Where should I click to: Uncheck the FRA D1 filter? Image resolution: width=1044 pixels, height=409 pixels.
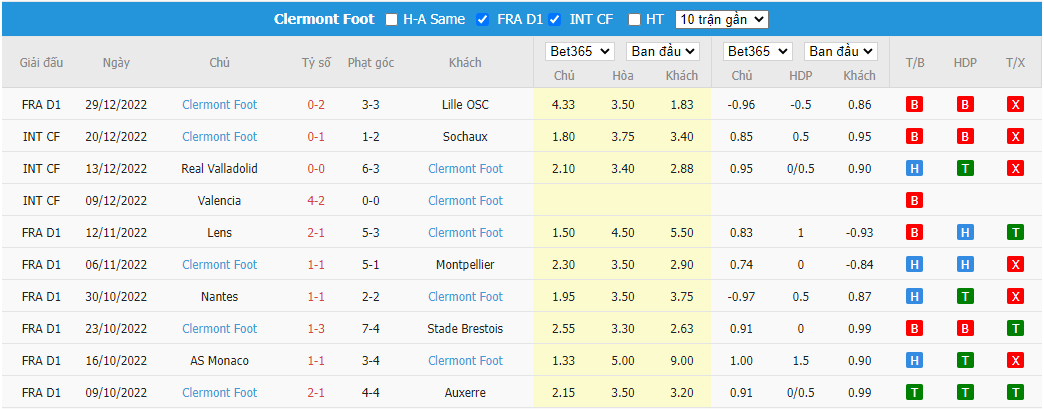point(483,19)
